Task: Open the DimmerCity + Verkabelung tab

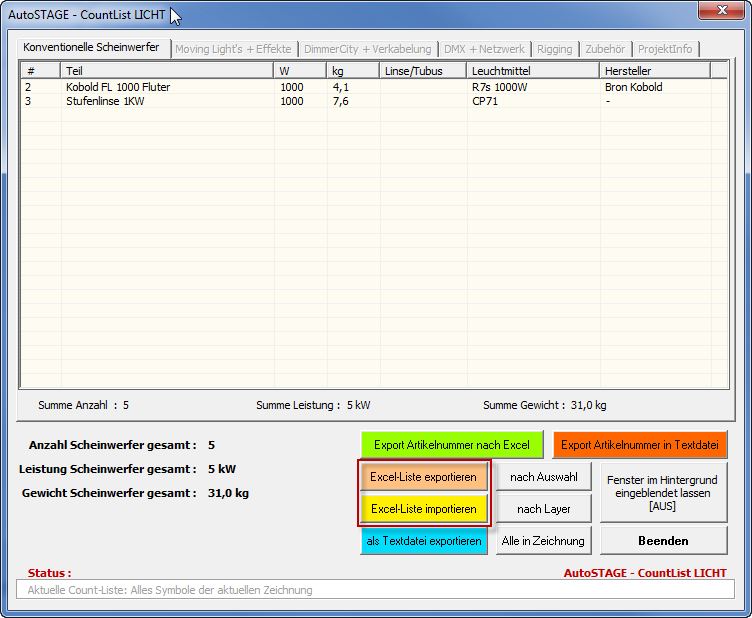Action: 367,49
